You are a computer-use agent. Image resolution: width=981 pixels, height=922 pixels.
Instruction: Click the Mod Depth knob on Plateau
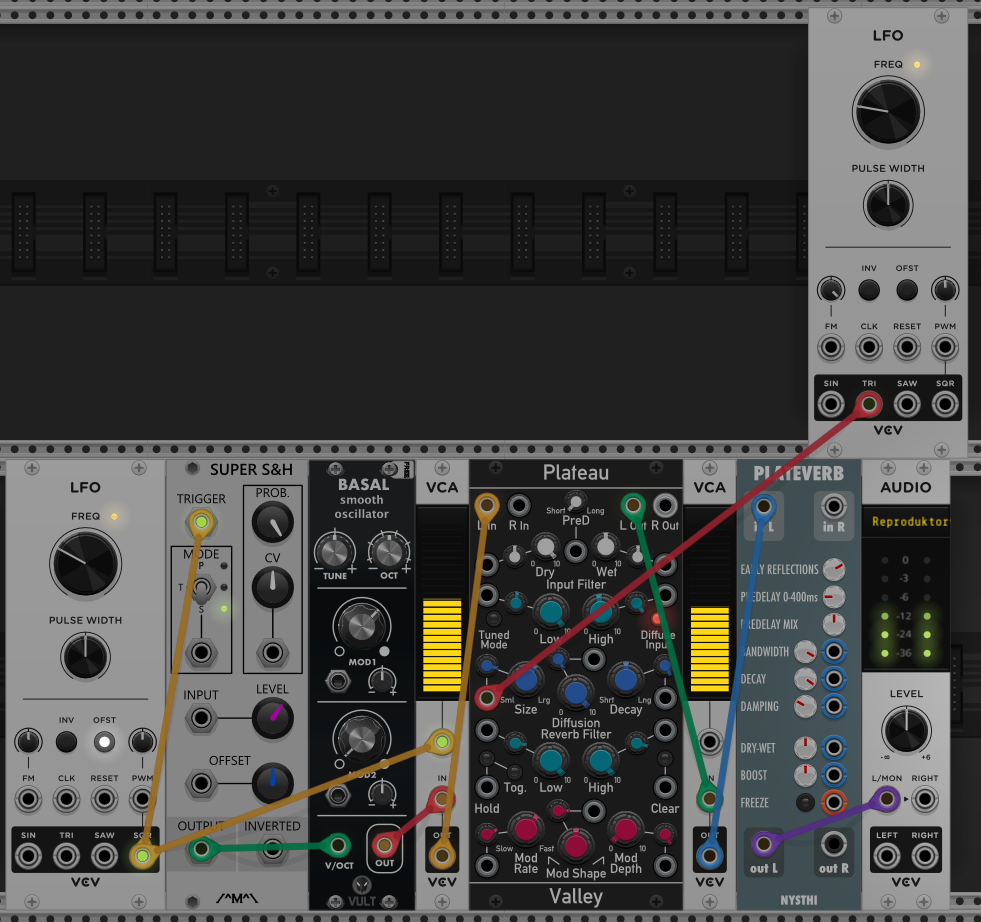click(625, 829)
